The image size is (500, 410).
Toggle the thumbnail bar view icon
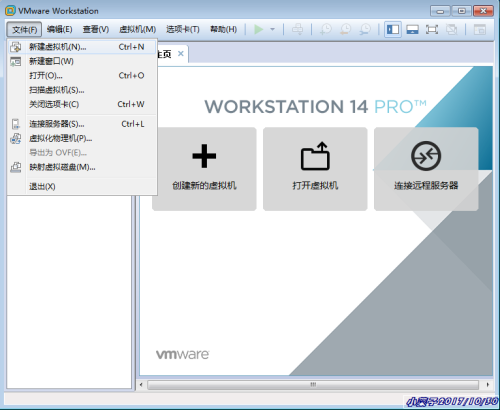coord(412,29)
